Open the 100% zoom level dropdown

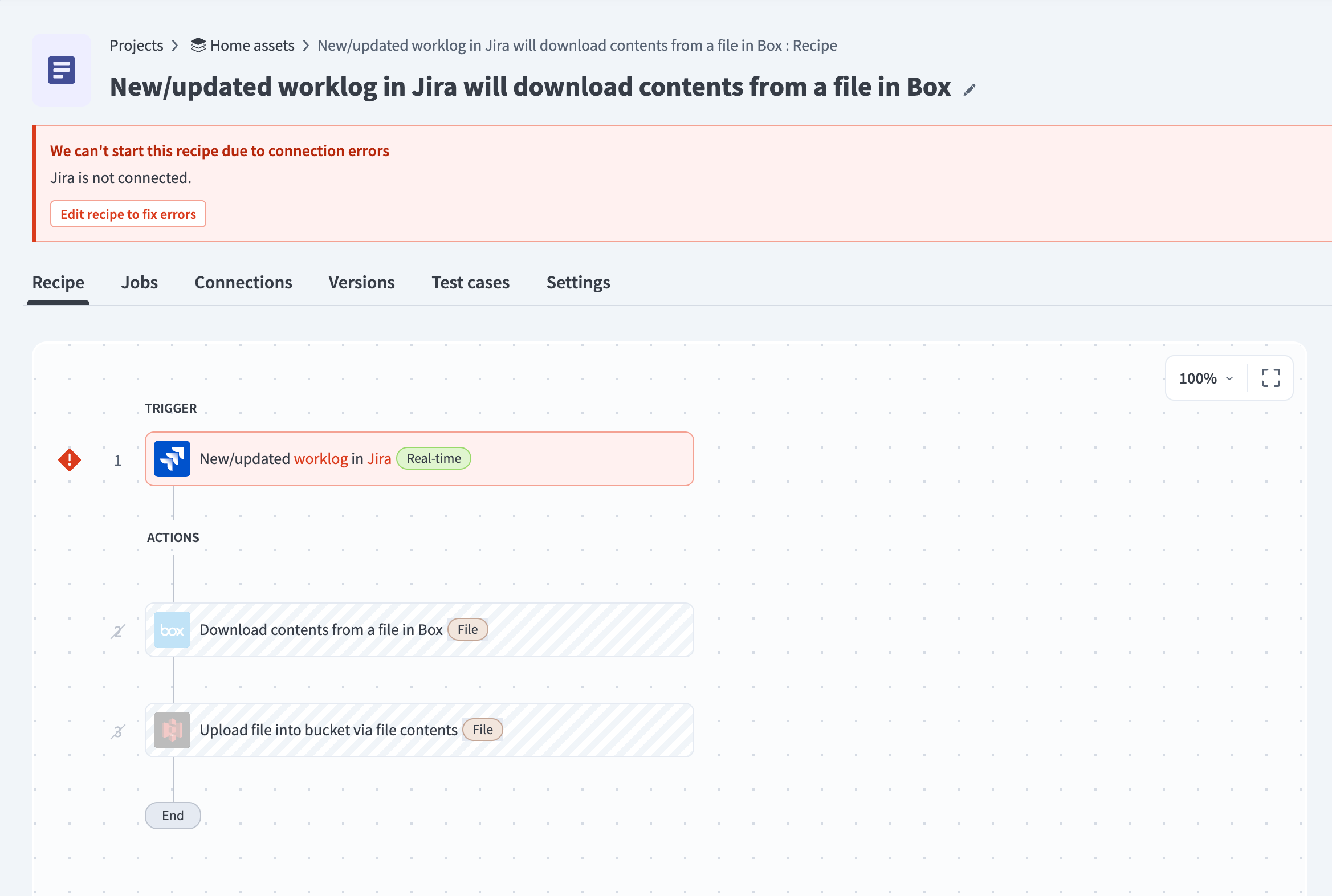(x=1206, y=378)
